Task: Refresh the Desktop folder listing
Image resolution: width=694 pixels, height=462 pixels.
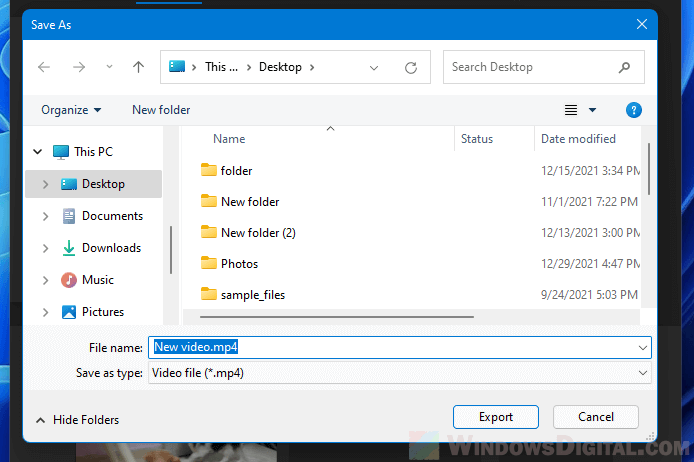Action: (411, 68)
